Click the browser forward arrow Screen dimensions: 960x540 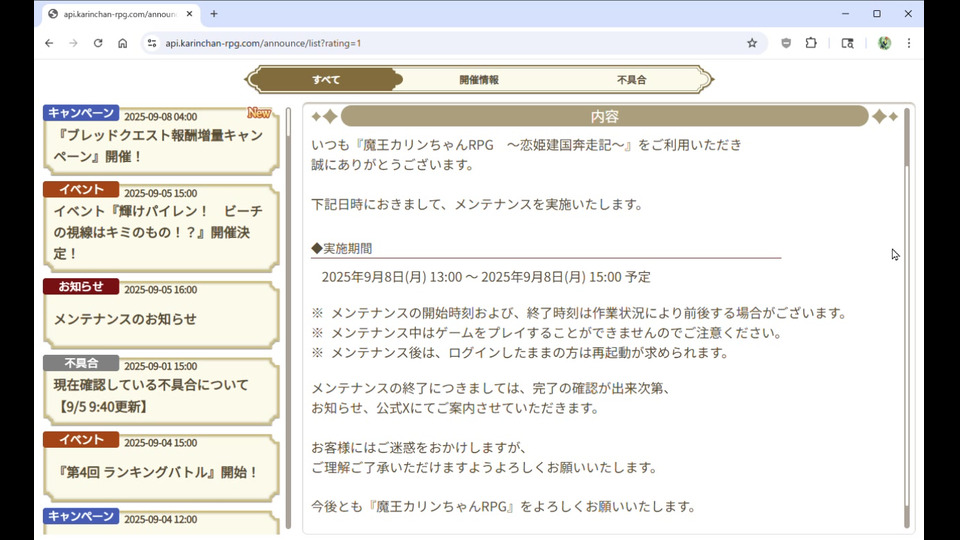tap(73, 43)
